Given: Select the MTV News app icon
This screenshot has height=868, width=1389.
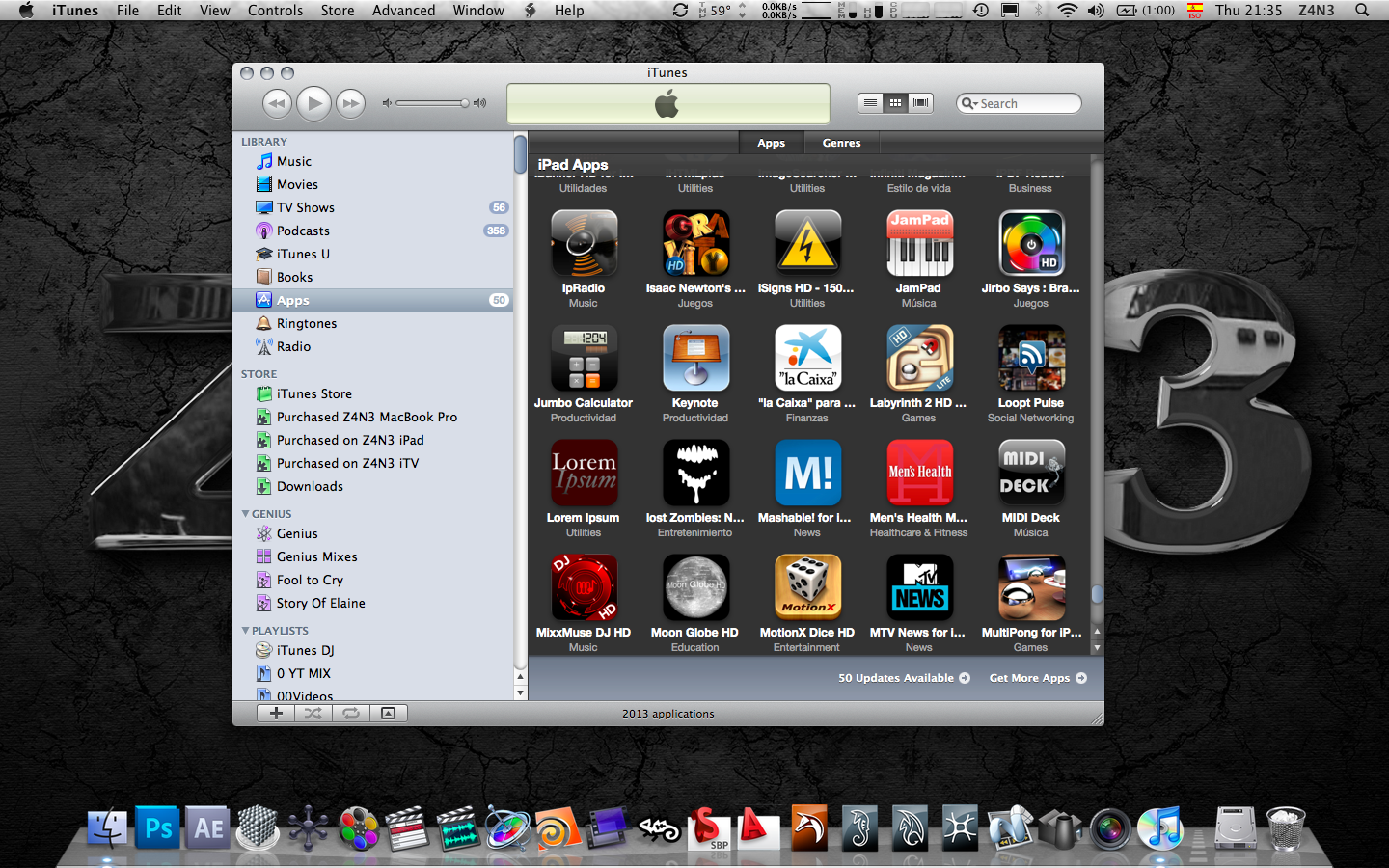Looking at the screenshot, I should click(919, 587).
